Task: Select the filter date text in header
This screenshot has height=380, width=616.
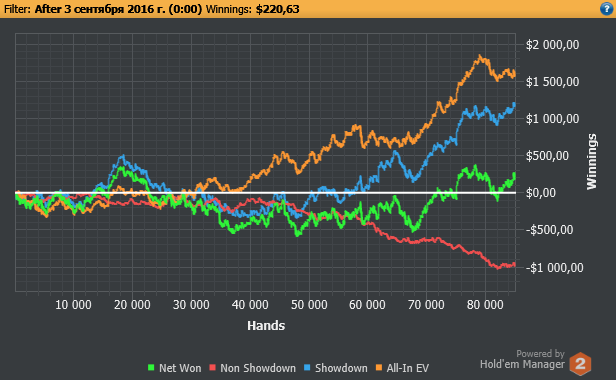Action: coord(118,9)
